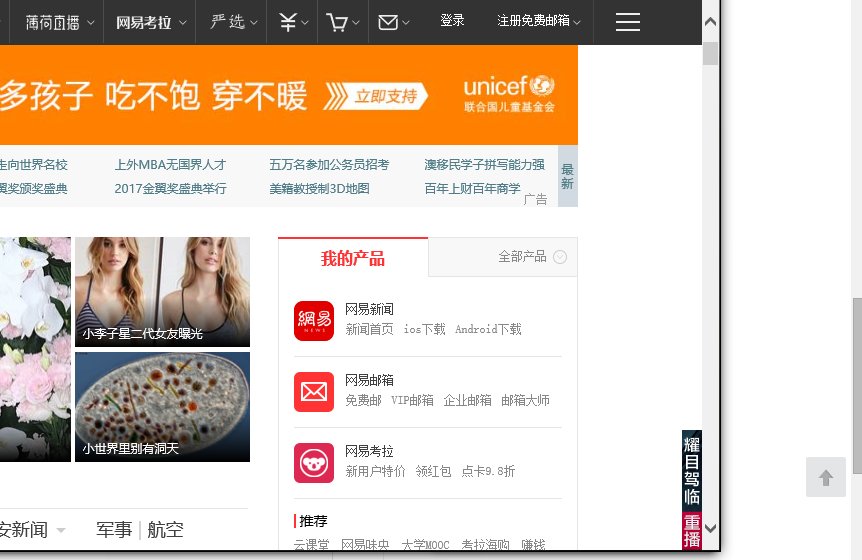The width and height of the screenshot is (862, 560).
Task: Open the 军事 section tab
Action: pos(114,530)
